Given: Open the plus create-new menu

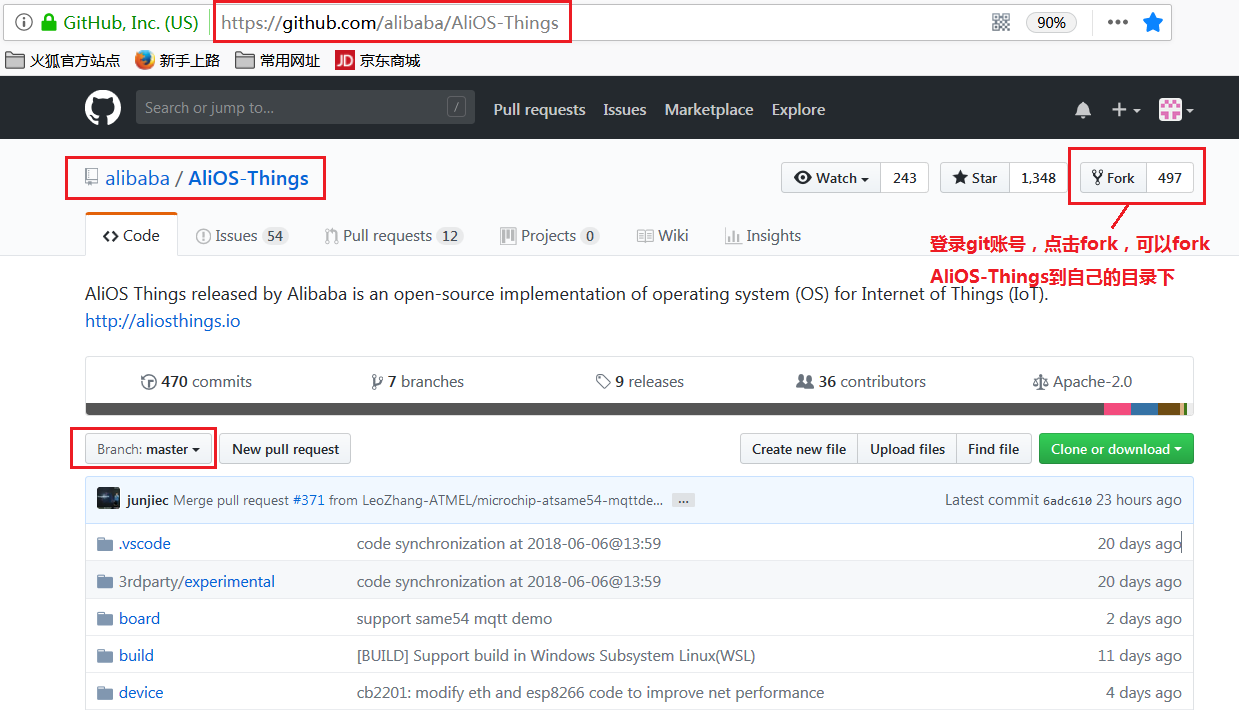Looking at the screenshot, I should (1126, 110).
